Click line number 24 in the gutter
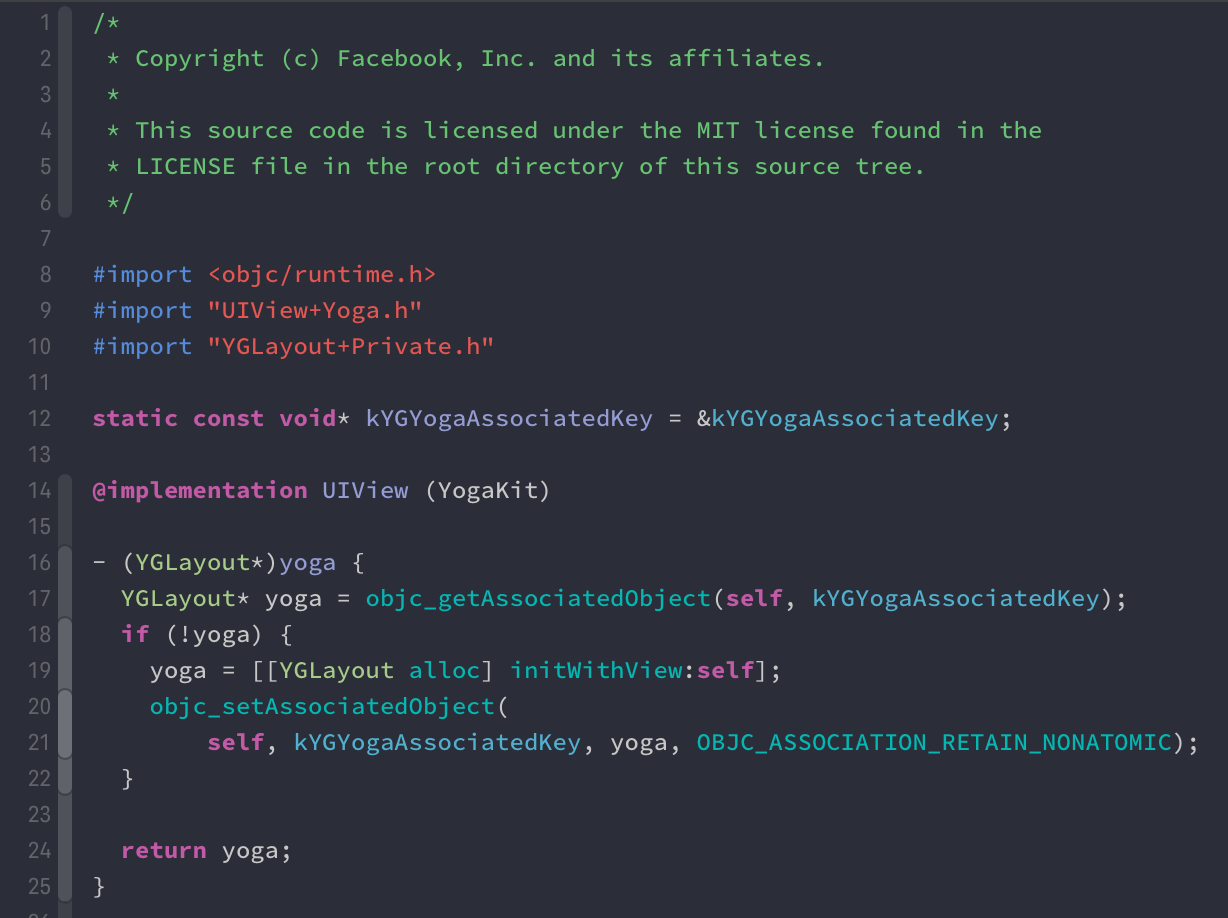The image size is (1228, 918). (x=40, y=850)
